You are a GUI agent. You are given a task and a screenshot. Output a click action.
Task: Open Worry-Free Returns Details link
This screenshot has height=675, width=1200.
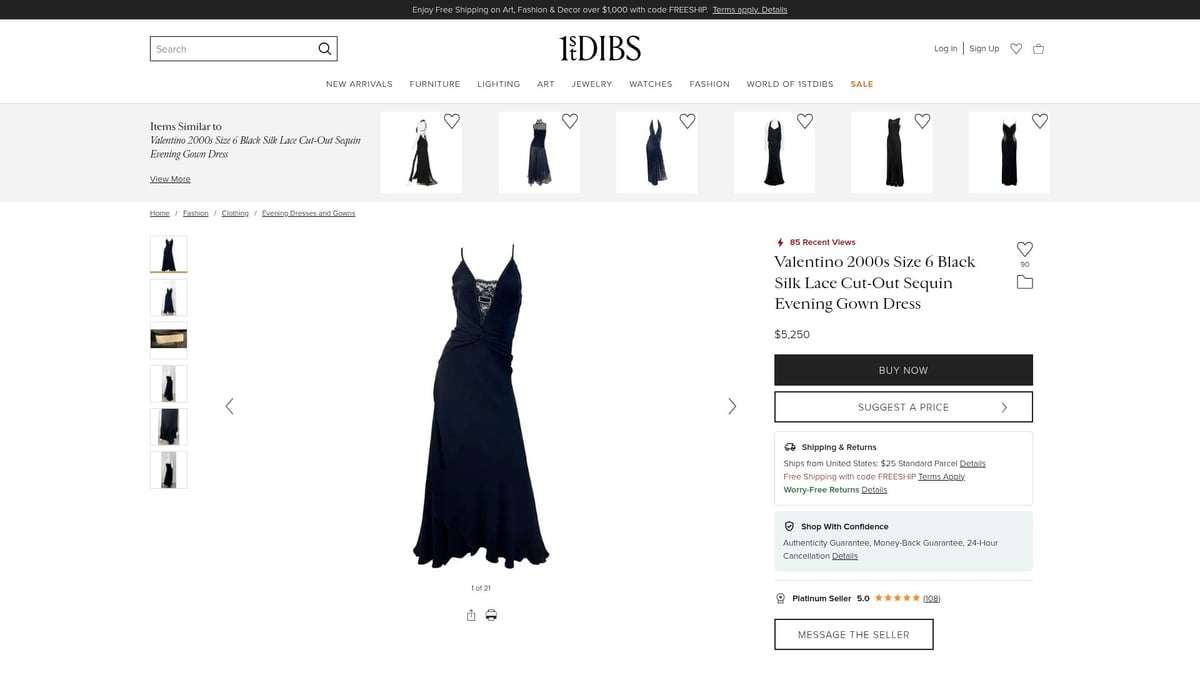[874, 490]
